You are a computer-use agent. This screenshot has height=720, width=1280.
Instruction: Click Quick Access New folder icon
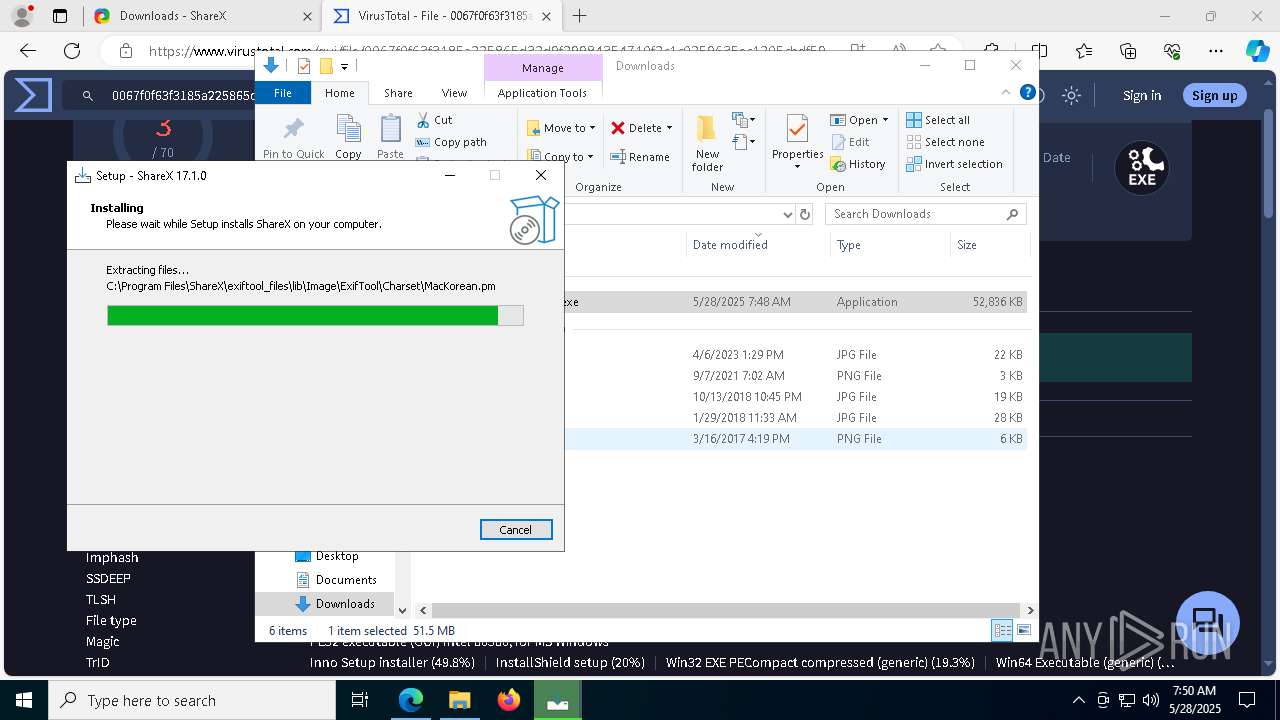tap(325, 66)
